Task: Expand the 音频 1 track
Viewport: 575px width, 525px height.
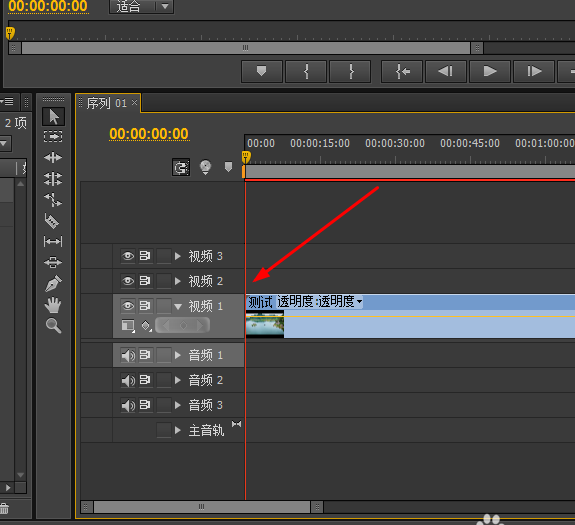Action: (178, 355)
